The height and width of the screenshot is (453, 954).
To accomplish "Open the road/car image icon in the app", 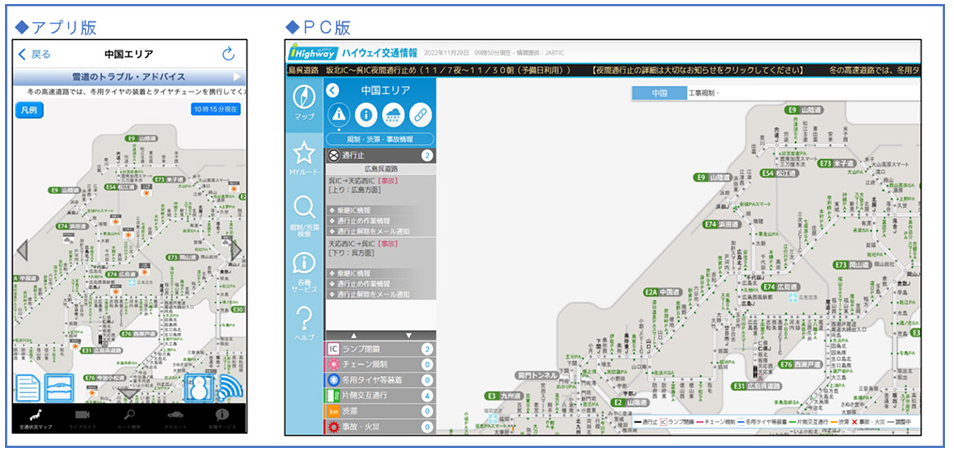I will click(x=59, y=388).
